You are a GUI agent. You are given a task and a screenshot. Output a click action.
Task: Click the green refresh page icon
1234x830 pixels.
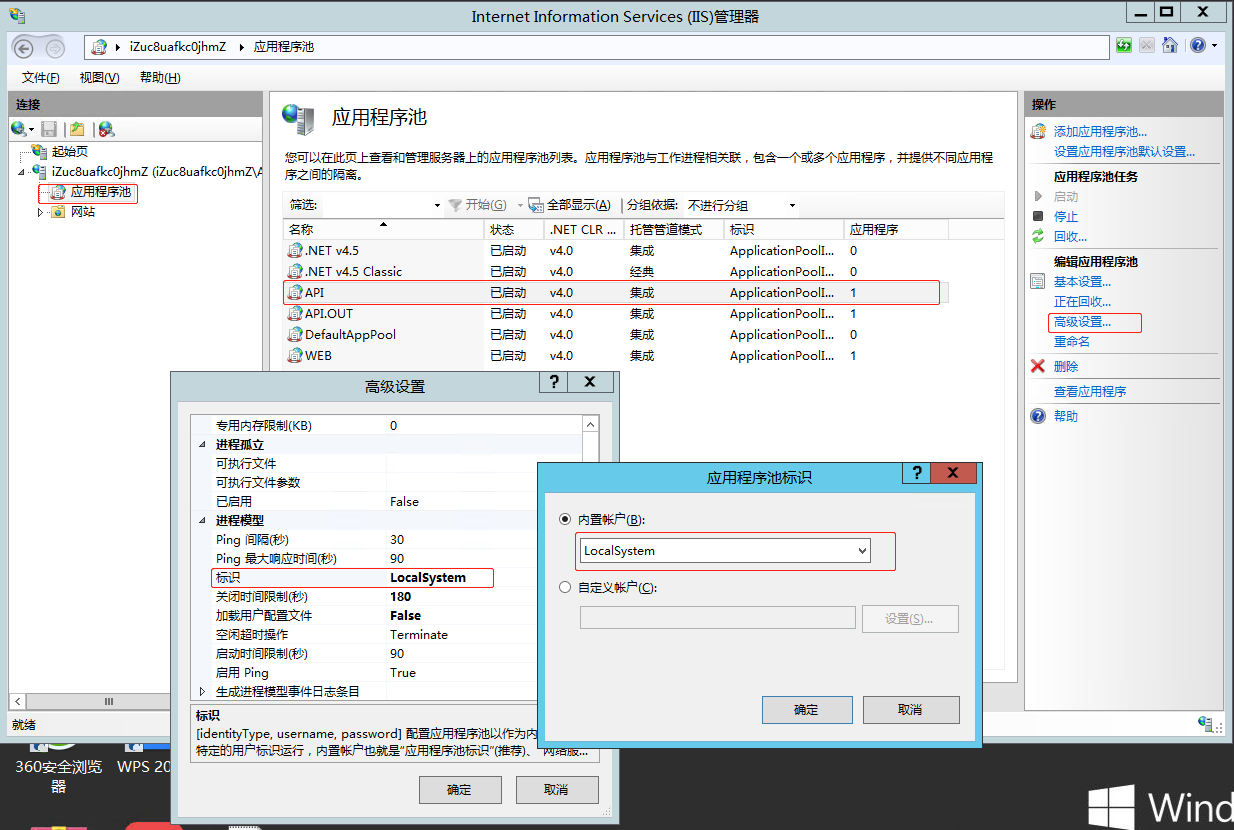[1124, 46]
